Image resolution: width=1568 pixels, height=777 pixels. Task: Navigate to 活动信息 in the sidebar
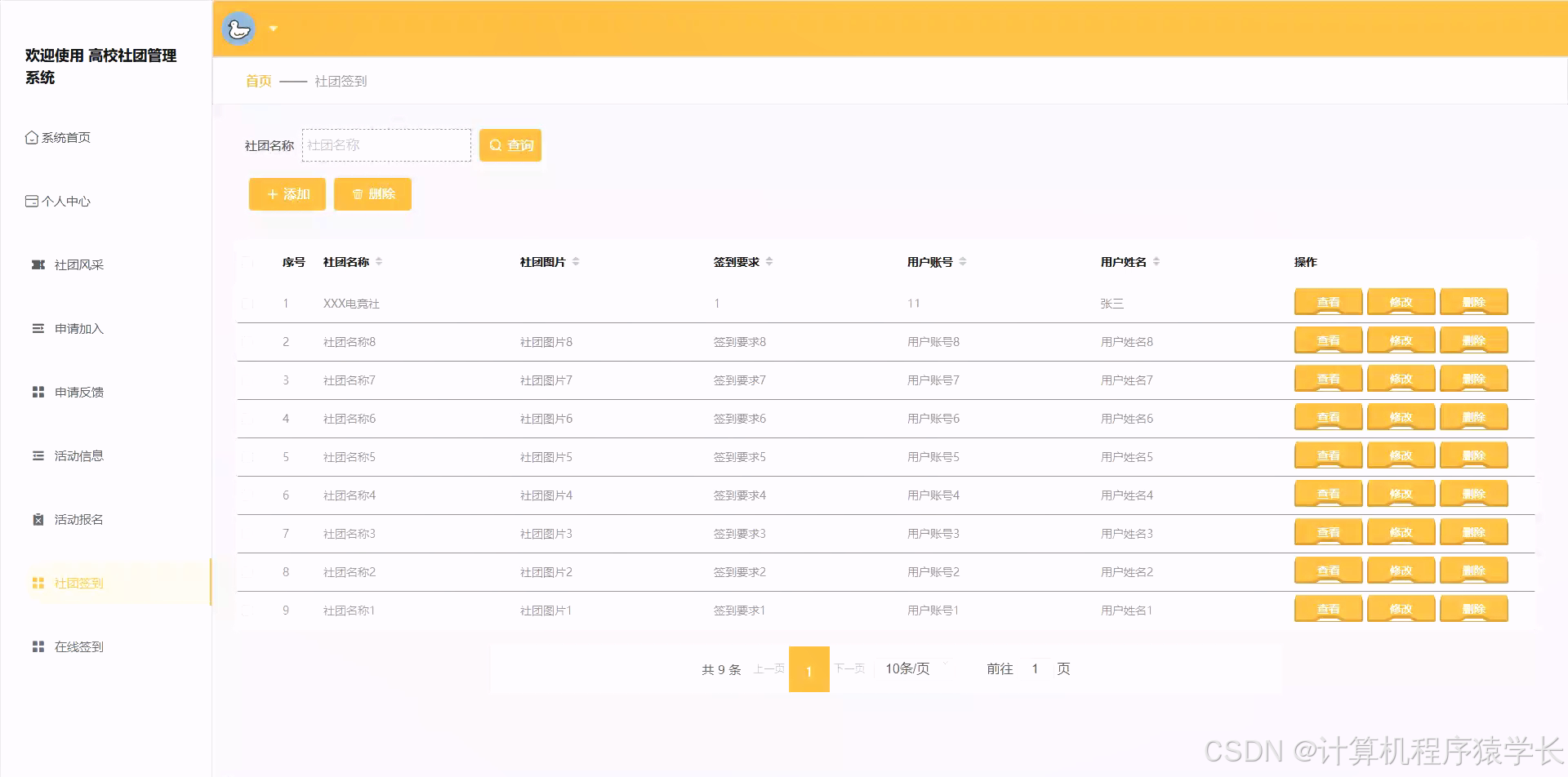68,455
